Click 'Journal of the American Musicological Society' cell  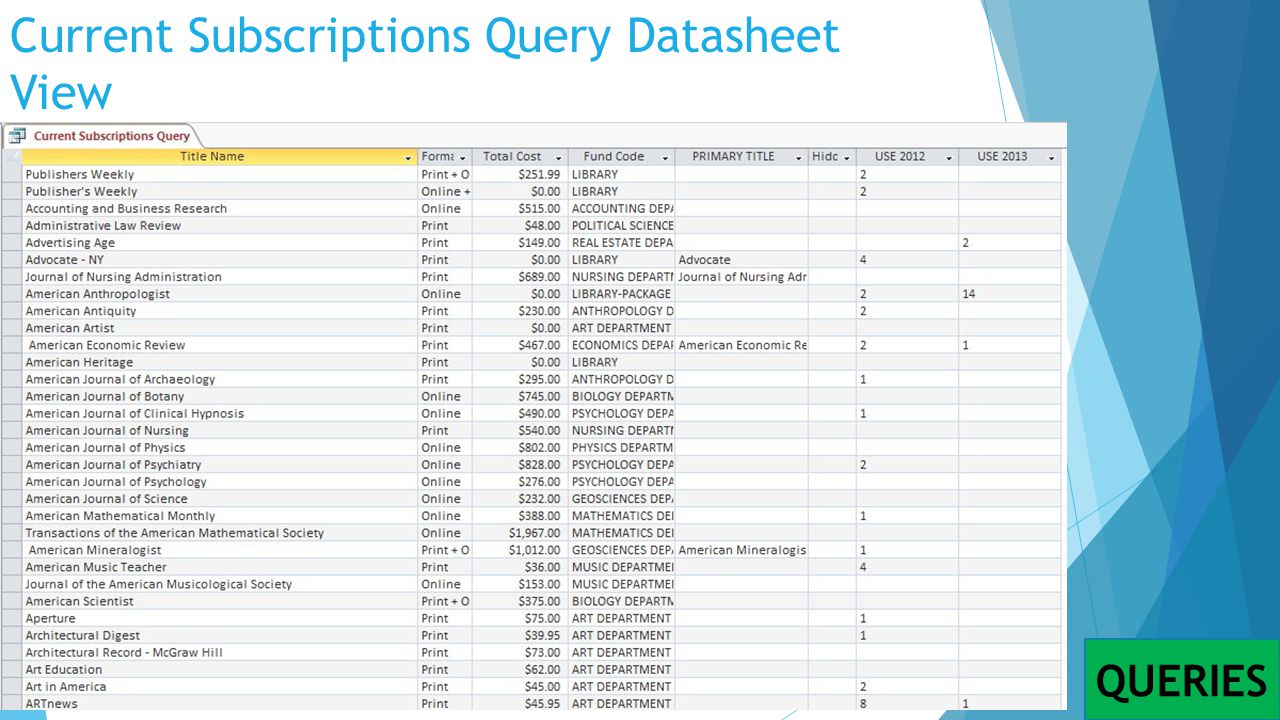[219, 584]
